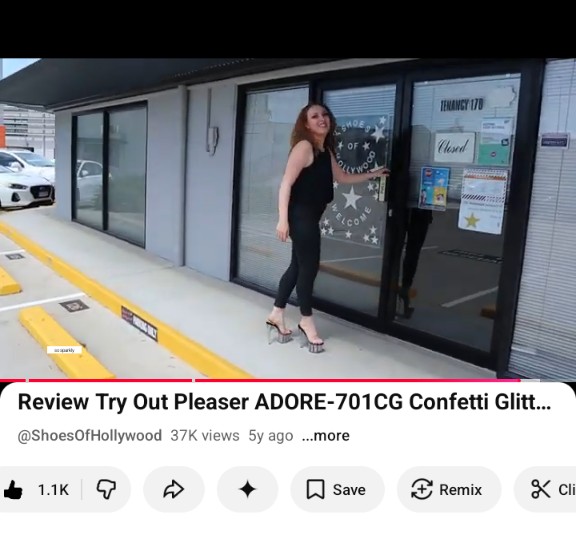Dislike the video with thumbs down icon

click(106, 489)
